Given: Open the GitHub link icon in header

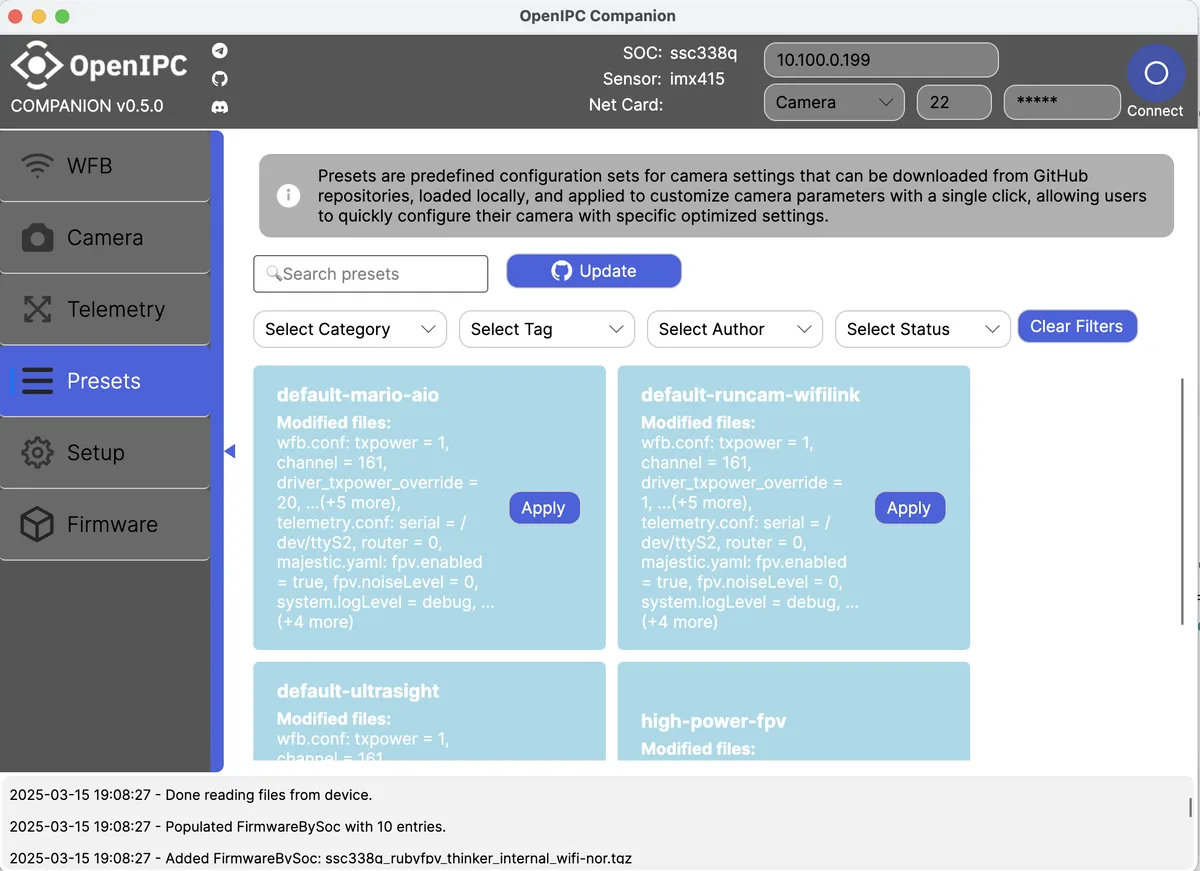Looking at the screenshot, I should click(x=220, y=78).
